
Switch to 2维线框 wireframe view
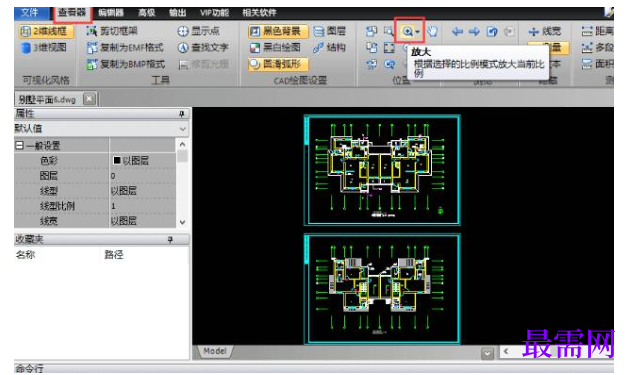(x=46, y=31)
